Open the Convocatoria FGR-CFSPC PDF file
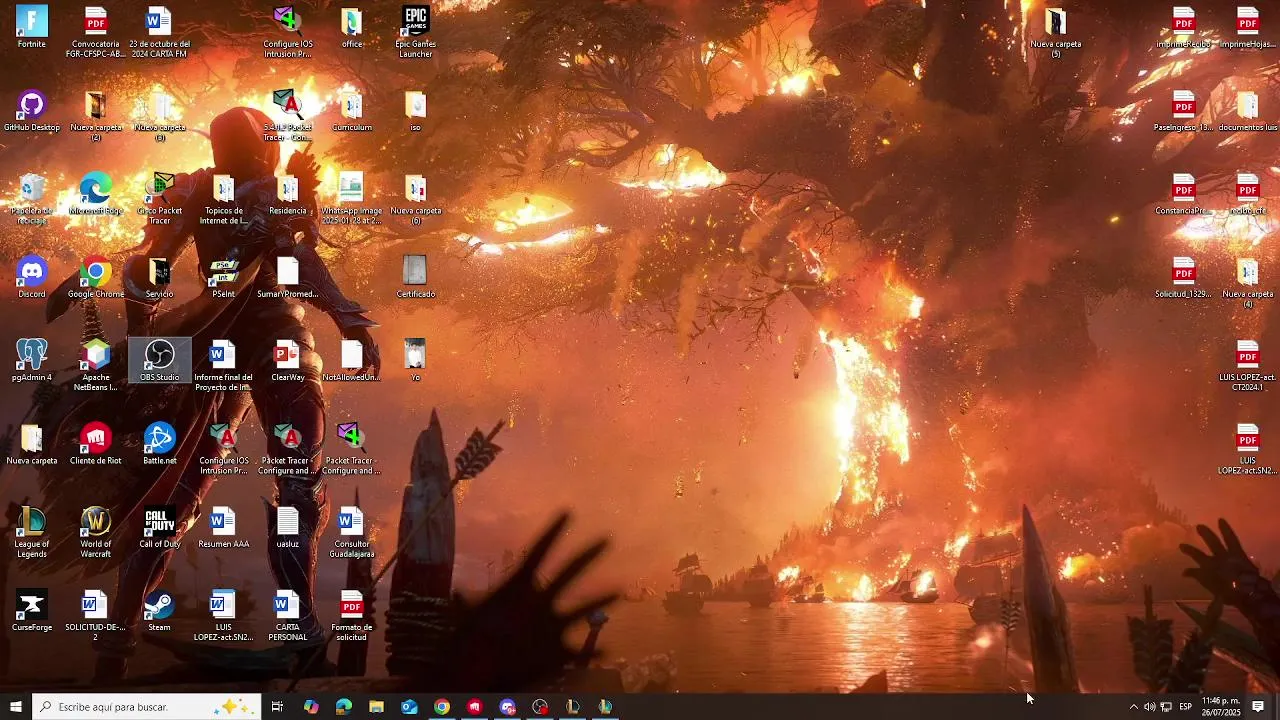Screen dimensions: 1280x720 pos(96,32)
